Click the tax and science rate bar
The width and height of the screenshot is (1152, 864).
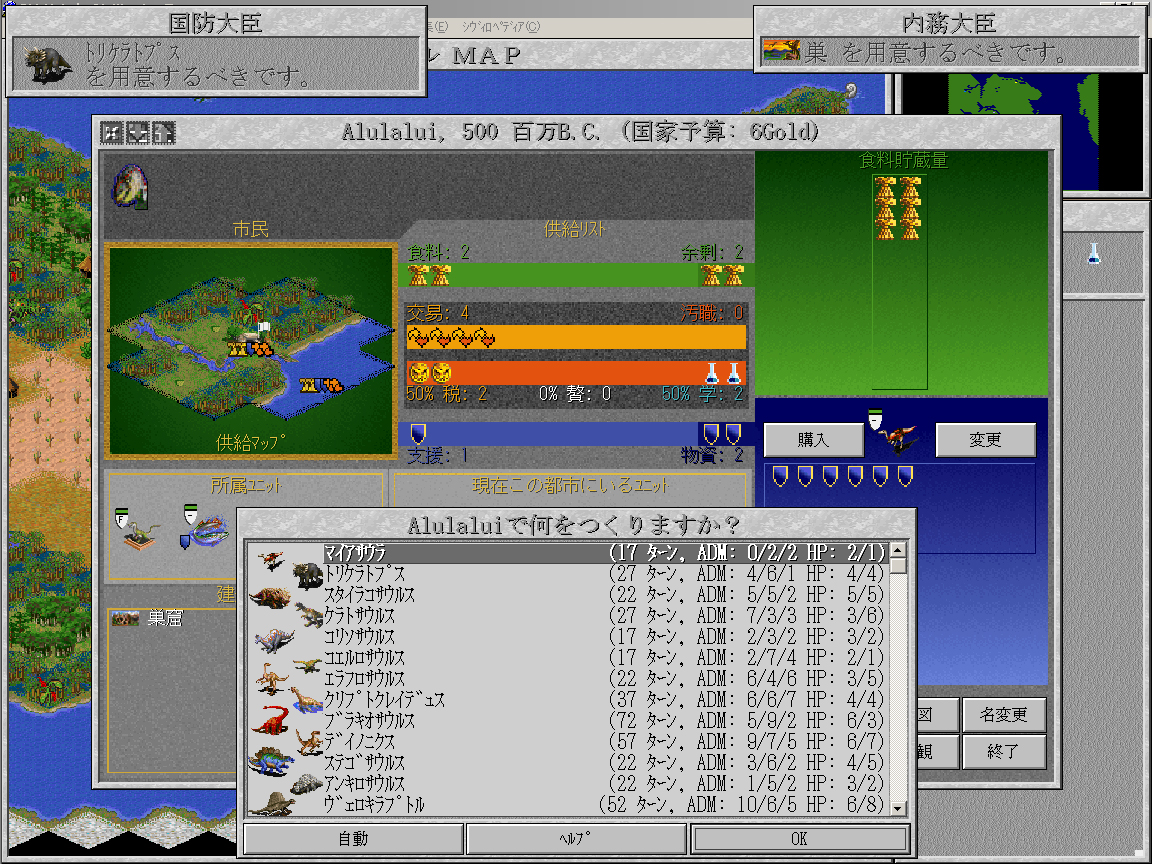tap(576, 372)
